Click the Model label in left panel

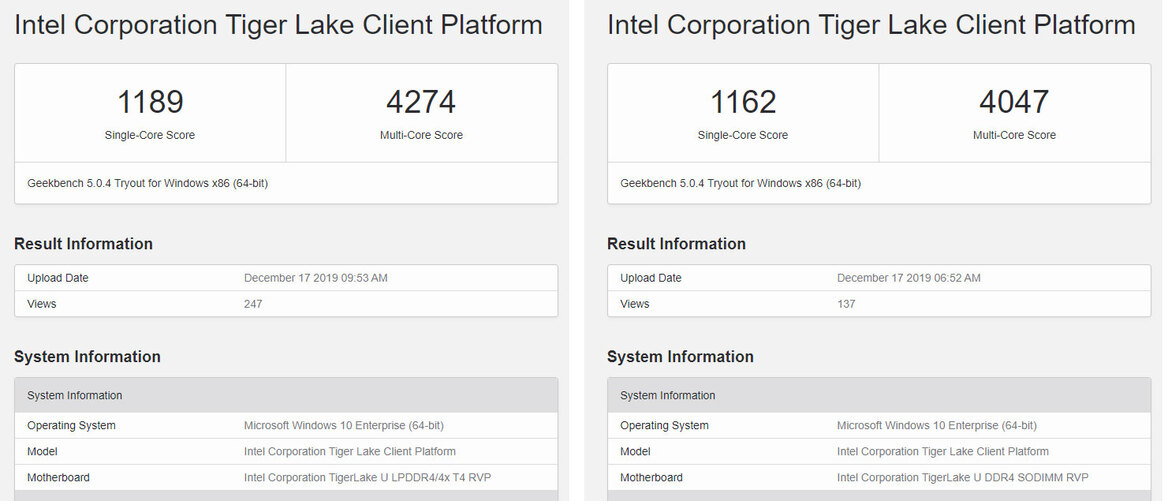[42, 452]
